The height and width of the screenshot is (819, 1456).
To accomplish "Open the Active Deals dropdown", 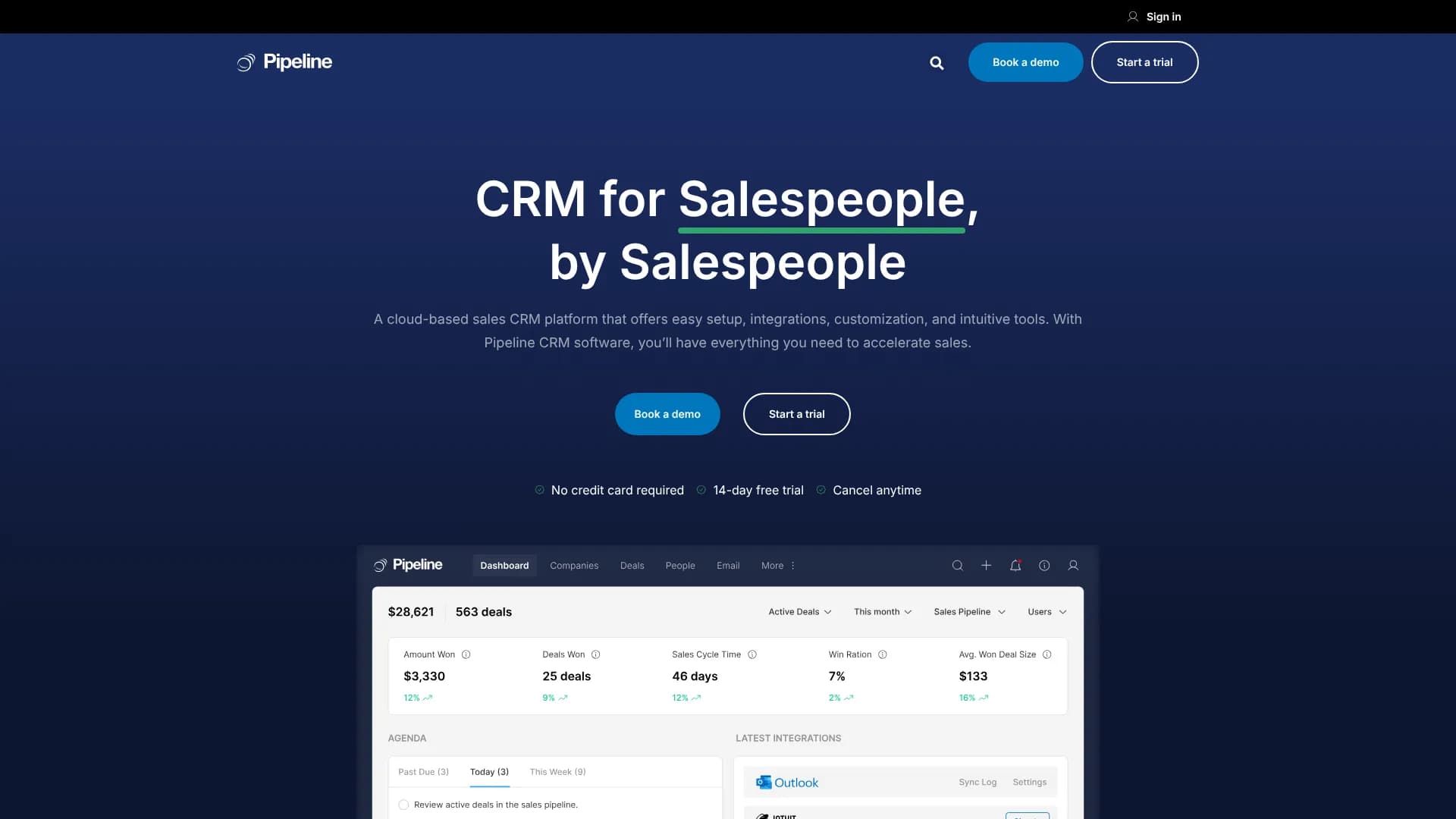I will (x=799, y=611).
